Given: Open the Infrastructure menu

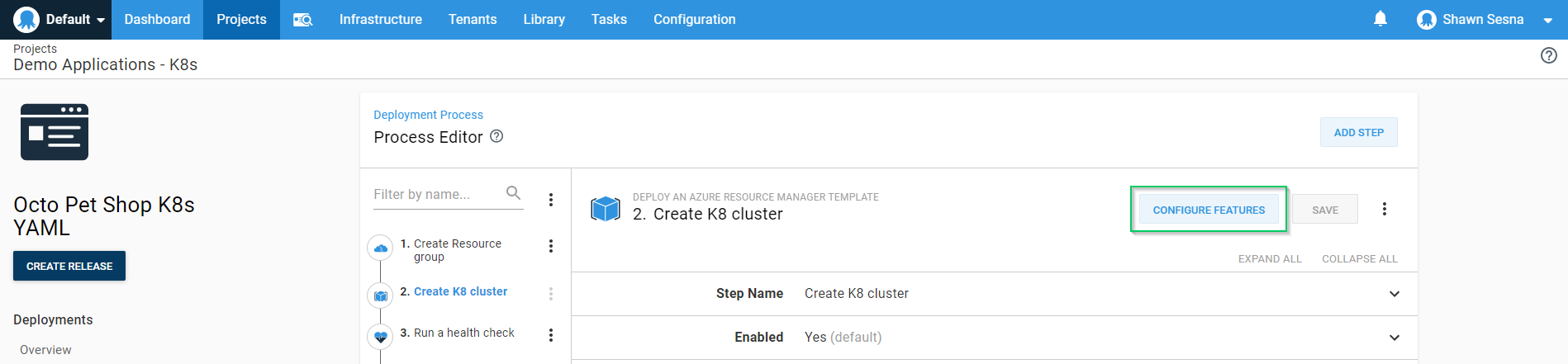Looking at the screenshot, I should coord(380,20).
